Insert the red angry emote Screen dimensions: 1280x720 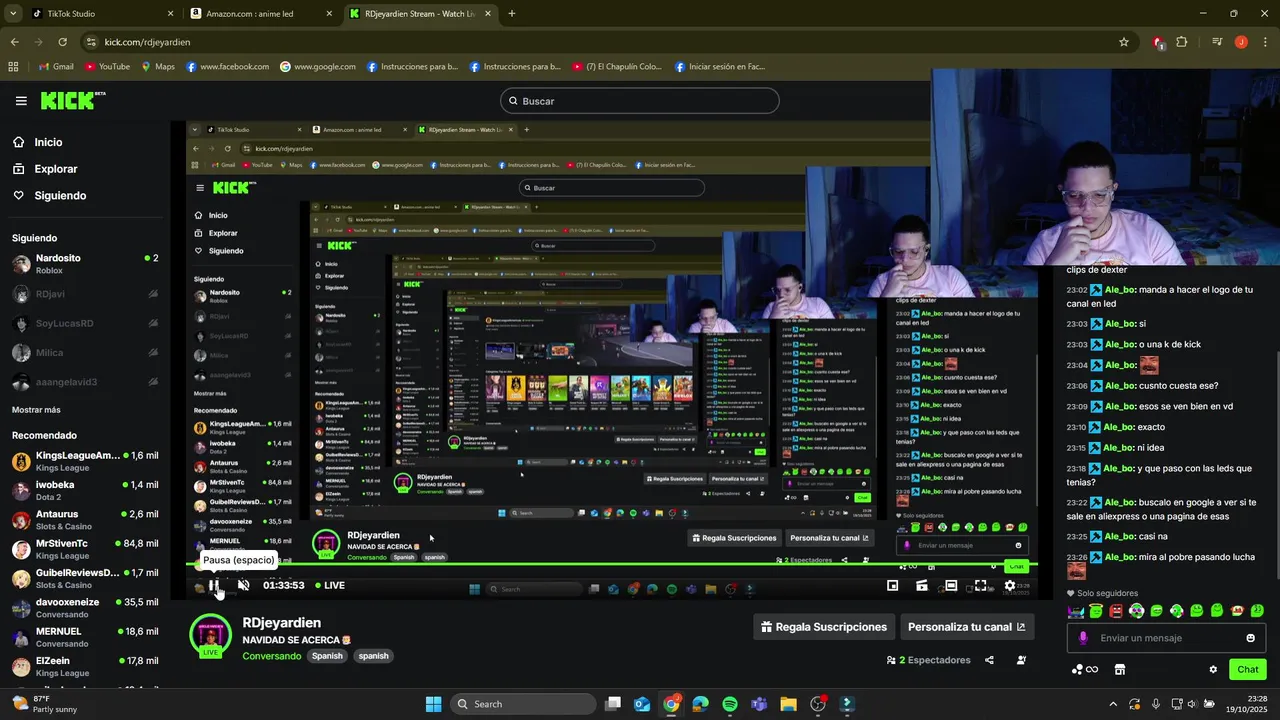pos(1116,611)
